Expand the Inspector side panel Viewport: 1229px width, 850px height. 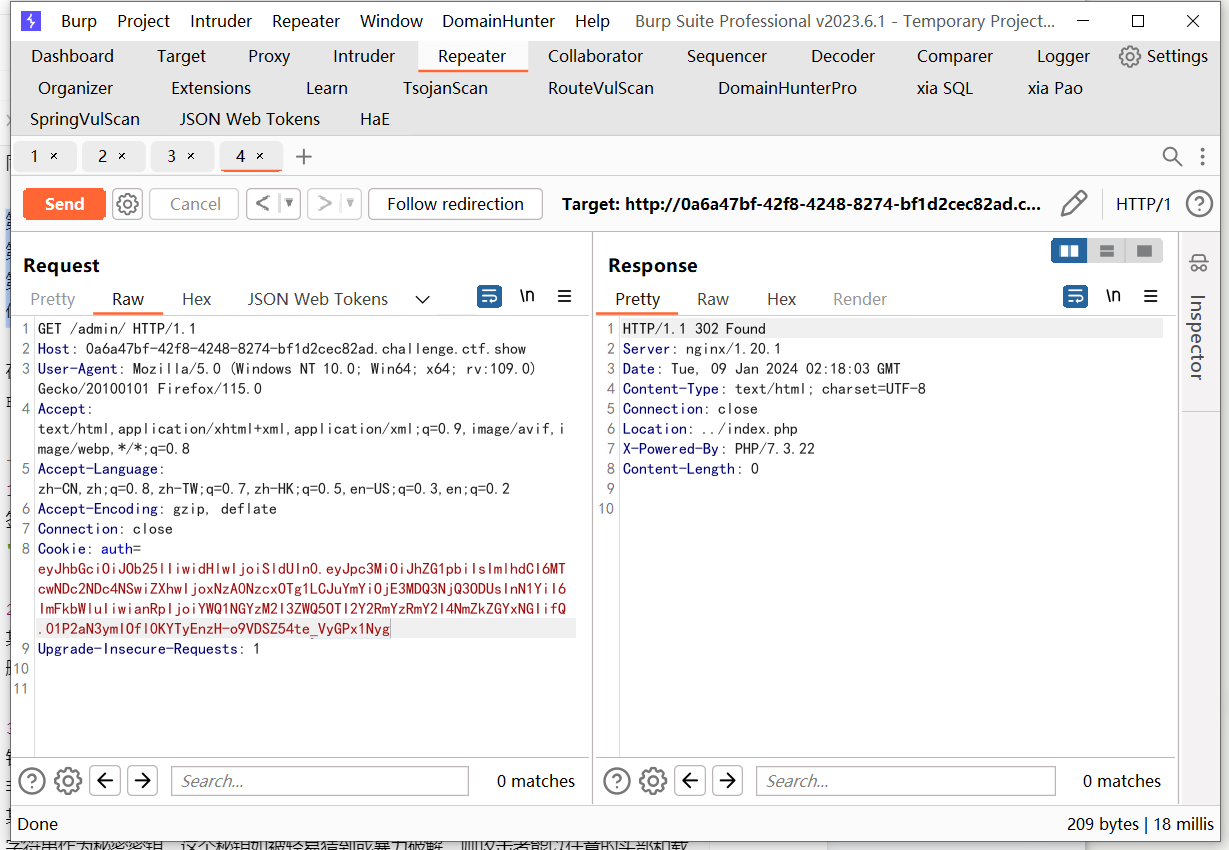(x=1198, y=336)
